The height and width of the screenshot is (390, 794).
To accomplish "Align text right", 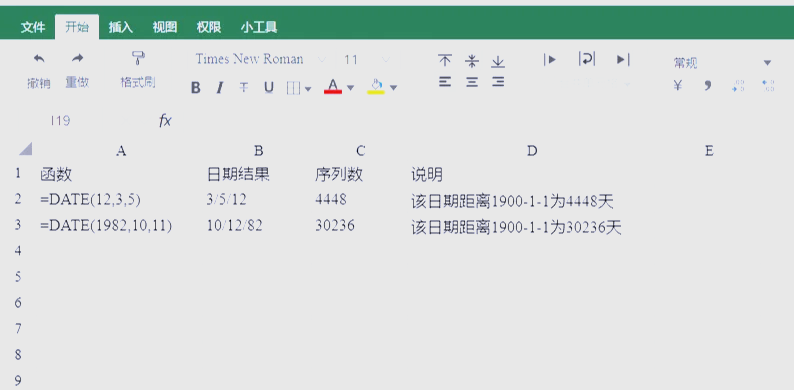I will pos(498,82).
